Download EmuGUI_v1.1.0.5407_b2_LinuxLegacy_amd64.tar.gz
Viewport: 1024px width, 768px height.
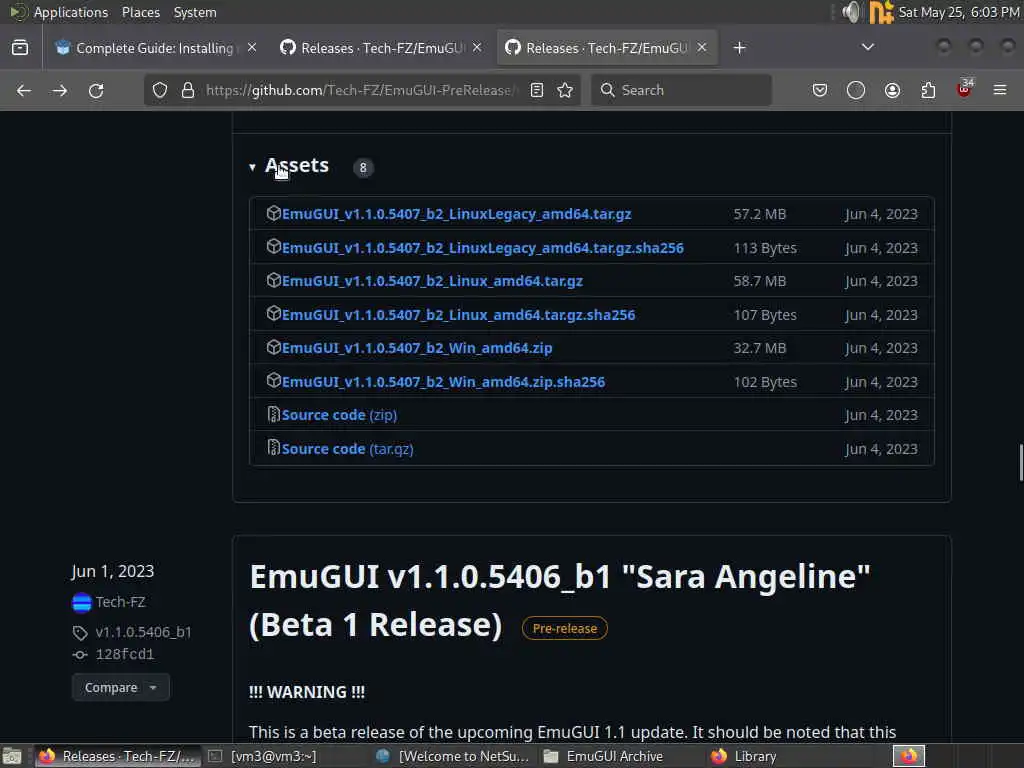point(456,214)
